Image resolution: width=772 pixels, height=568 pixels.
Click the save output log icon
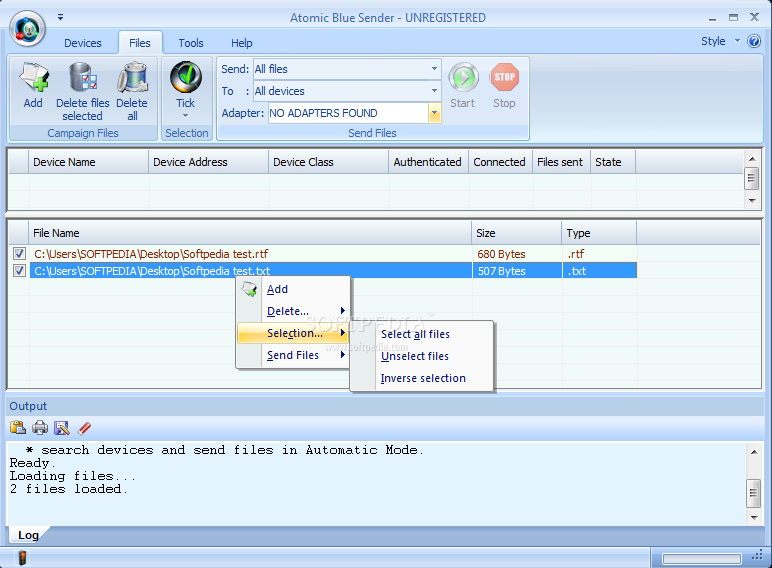tap(62, 428)
